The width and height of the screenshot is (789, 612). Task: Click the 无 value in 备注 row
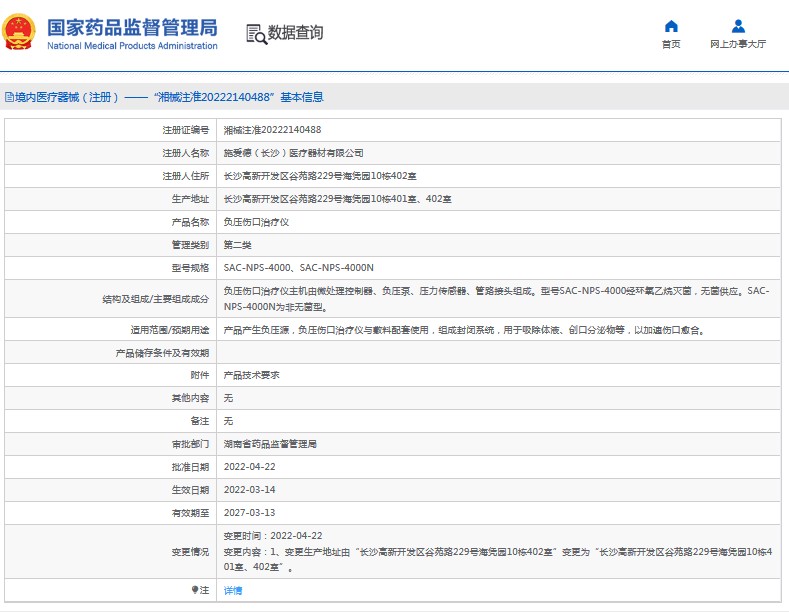coord(228,421)
